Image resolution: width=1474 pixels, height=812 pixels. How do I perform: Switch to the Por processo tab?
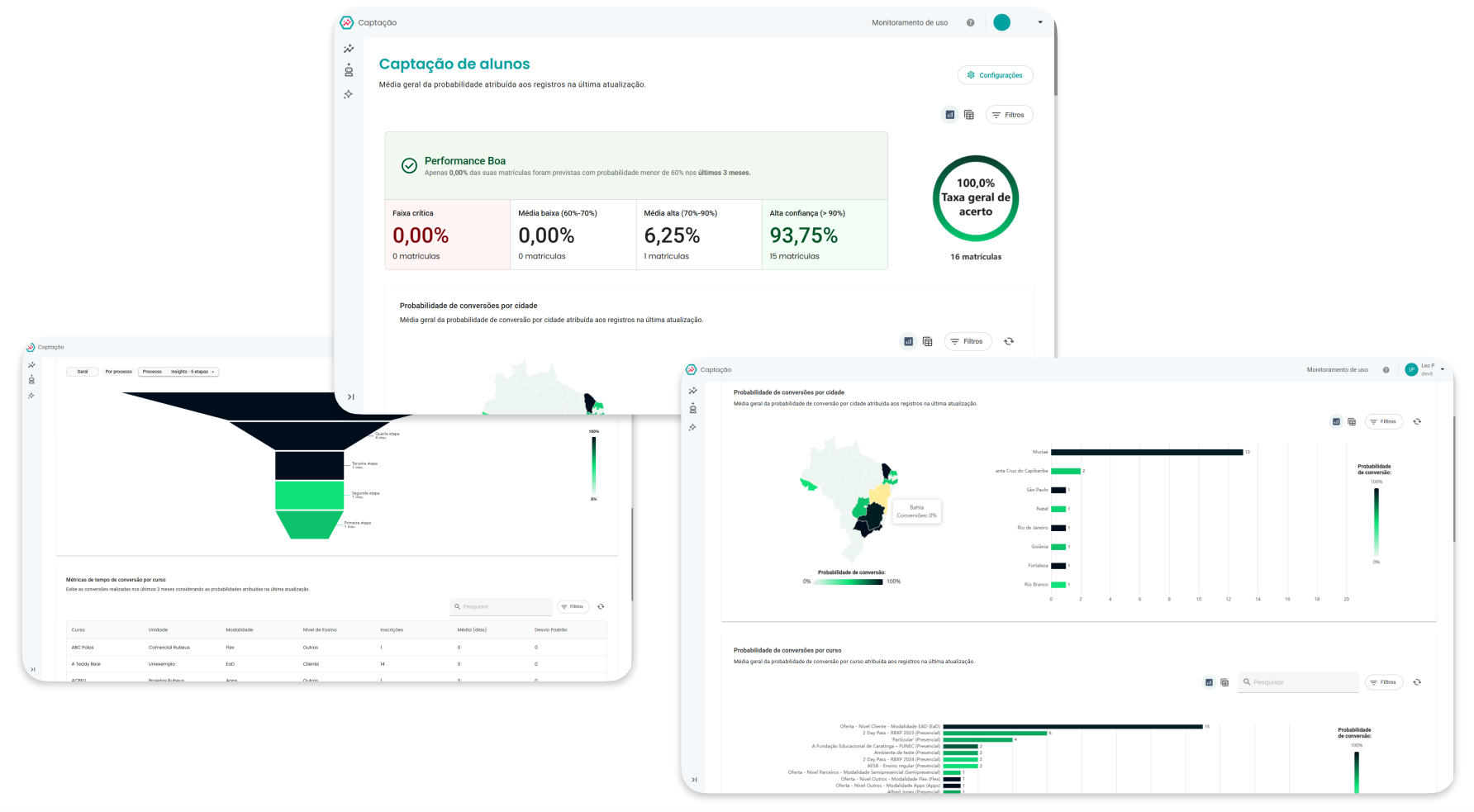[119, 372]
